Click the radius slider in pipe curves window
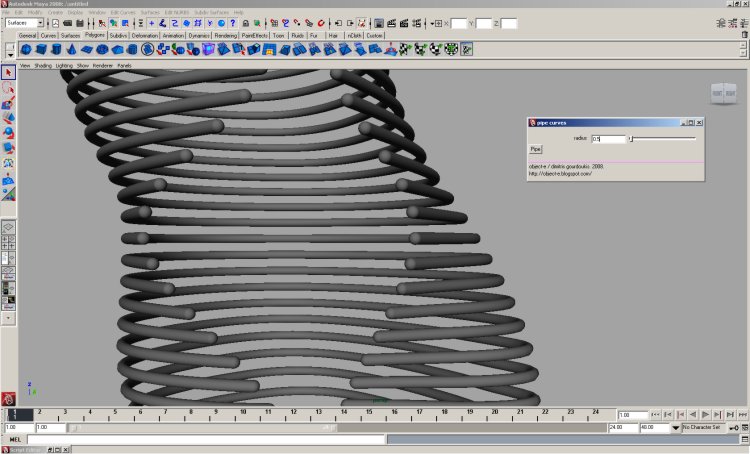This screenshot has width=750, height=454. pyautogui.click(x=662, y=138)
